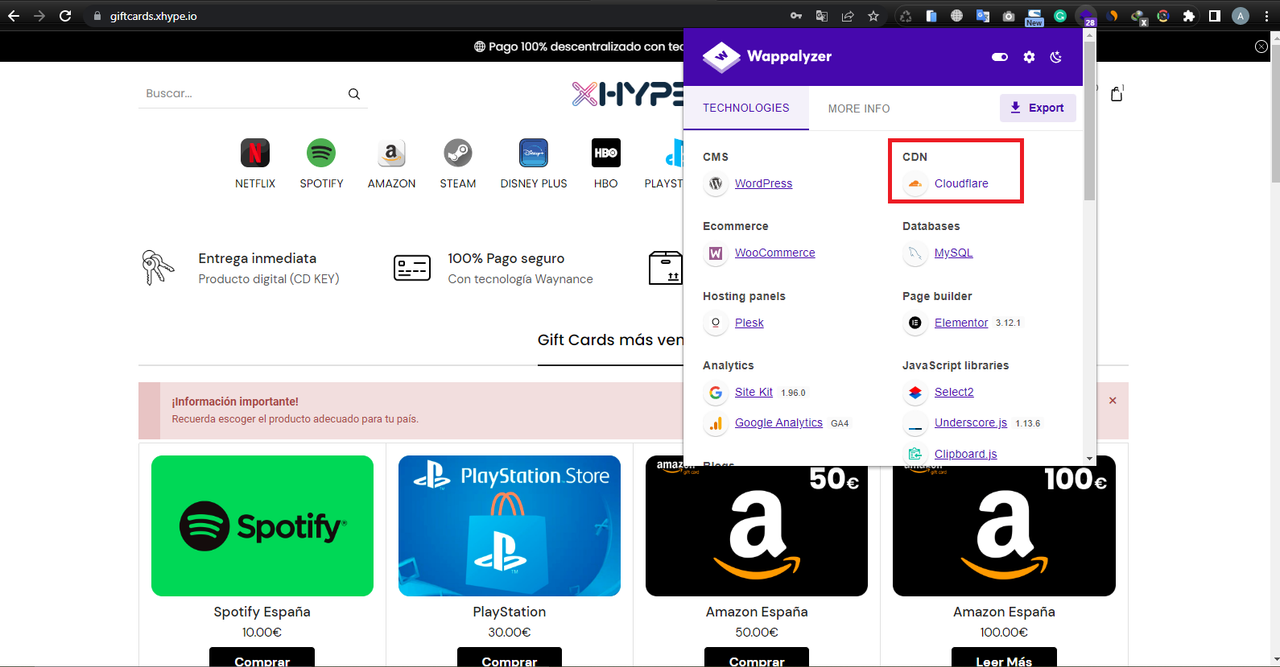Click the HBO category icon
Screen dimensions: 1280x667
(606, 153)
